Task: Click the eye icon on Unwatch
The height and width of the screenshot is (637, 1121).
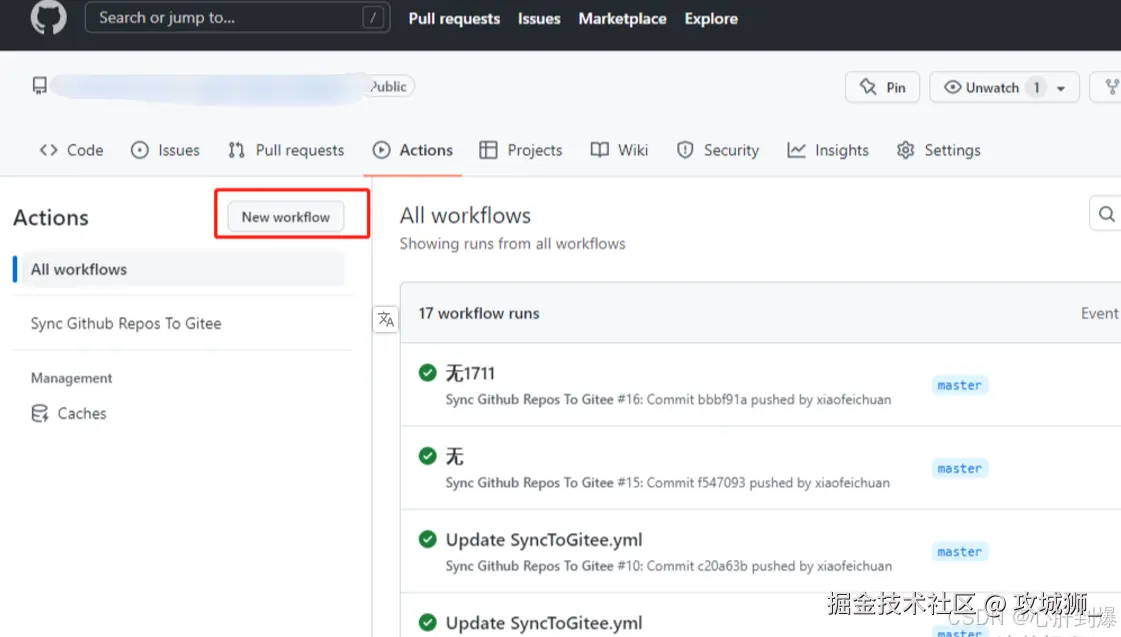Action: click(952, 87)
